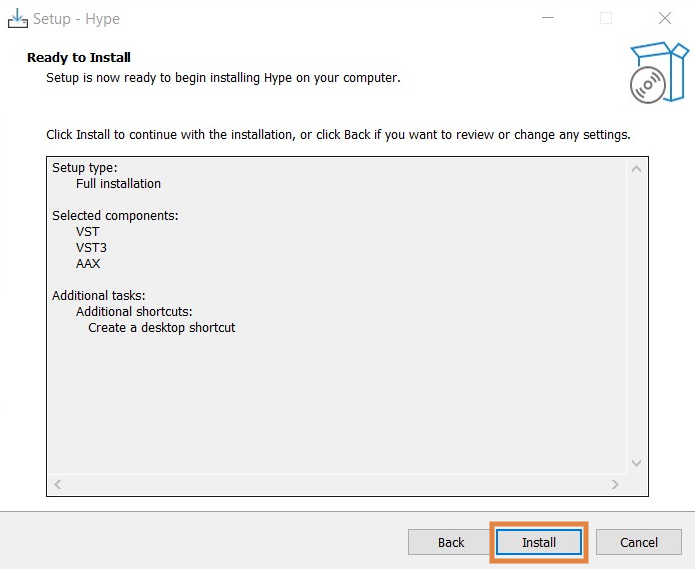This screenshot has height=569, width=695.
Task: Click the maximize button in title bar
Action: click(606, 18)
